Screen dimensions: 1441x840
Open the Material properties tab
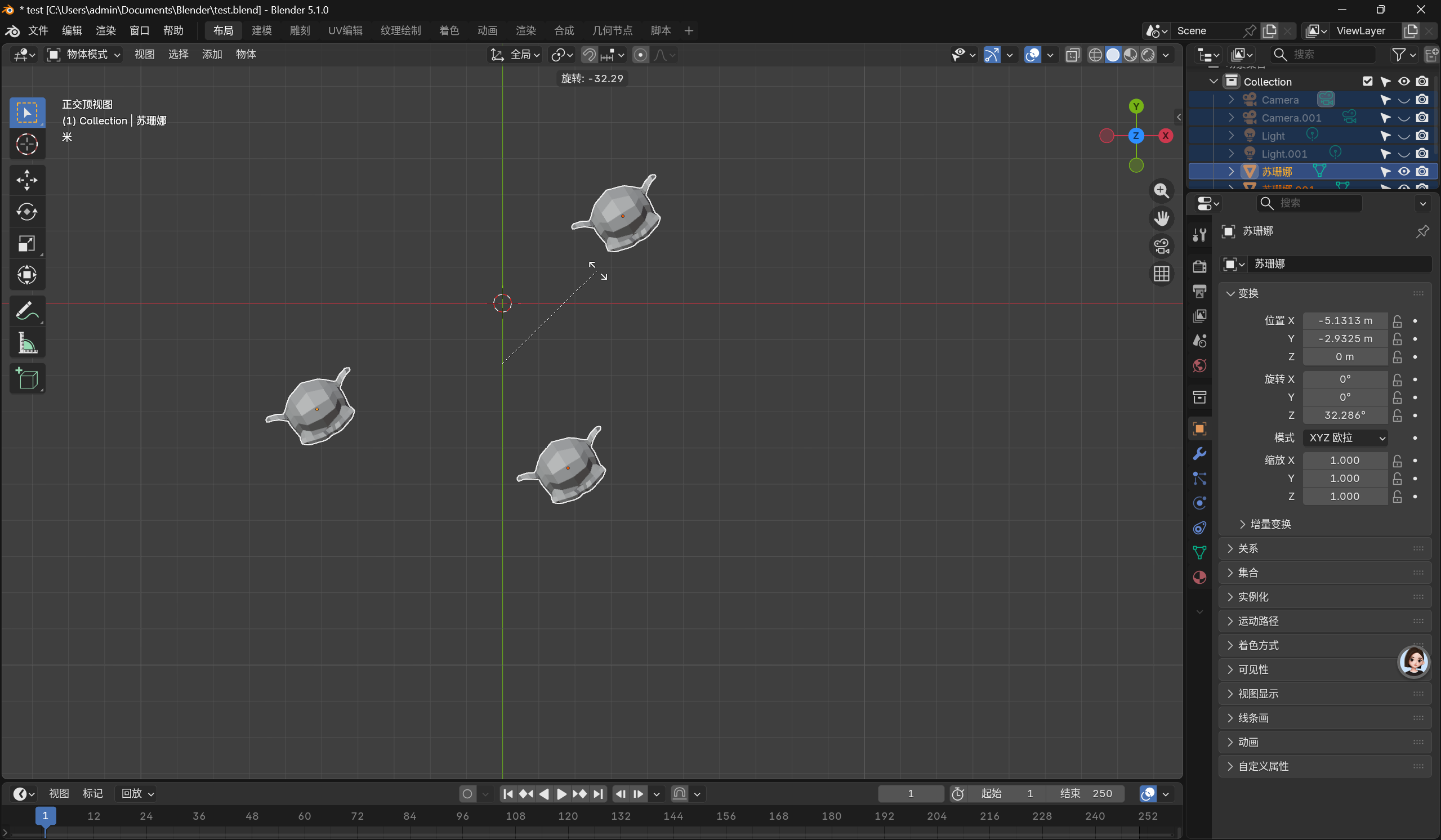[x=1199, y=578]
